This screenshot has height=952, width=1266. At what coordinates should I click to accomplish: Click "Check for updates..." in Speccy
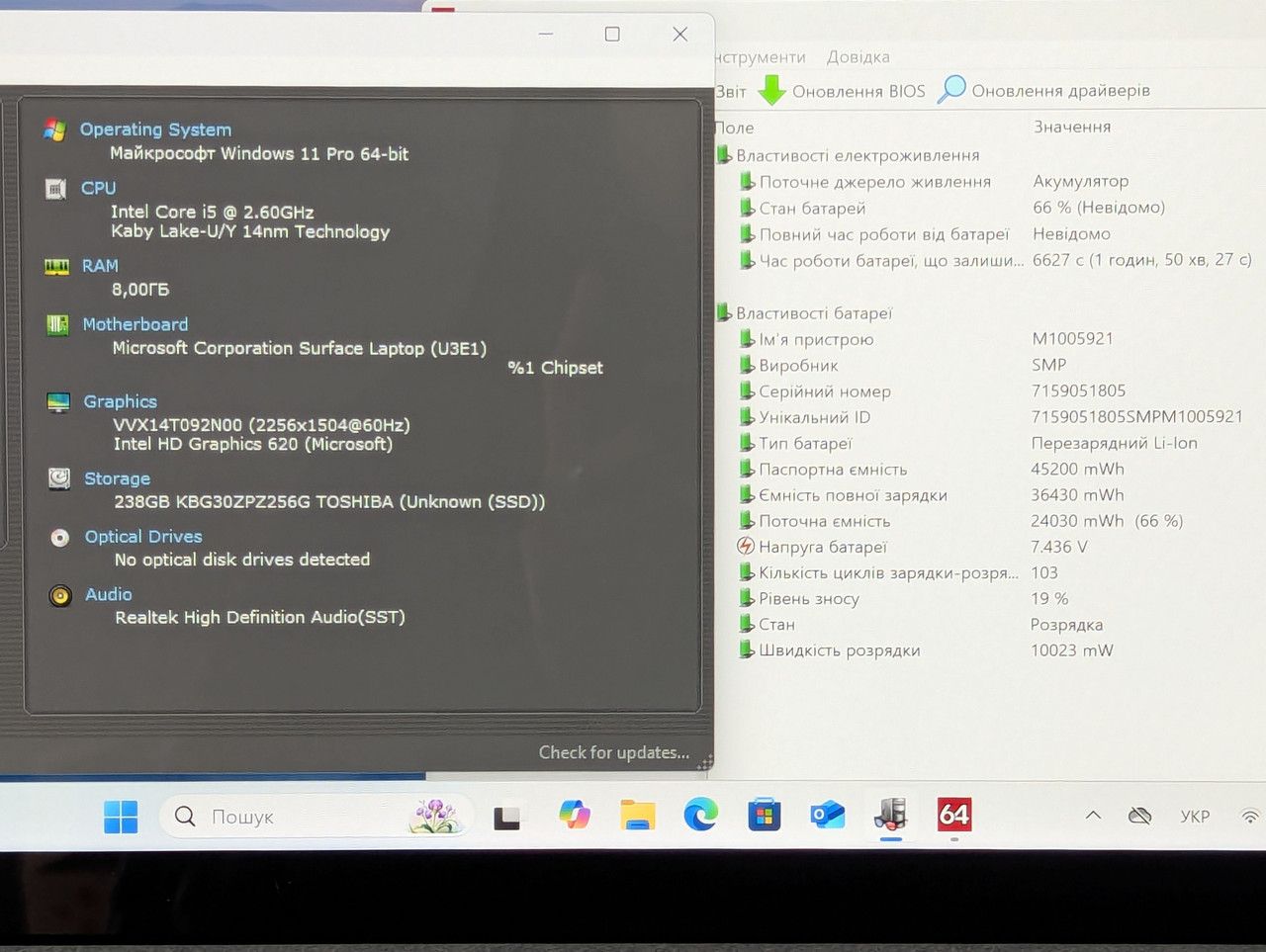click(614, 753)
